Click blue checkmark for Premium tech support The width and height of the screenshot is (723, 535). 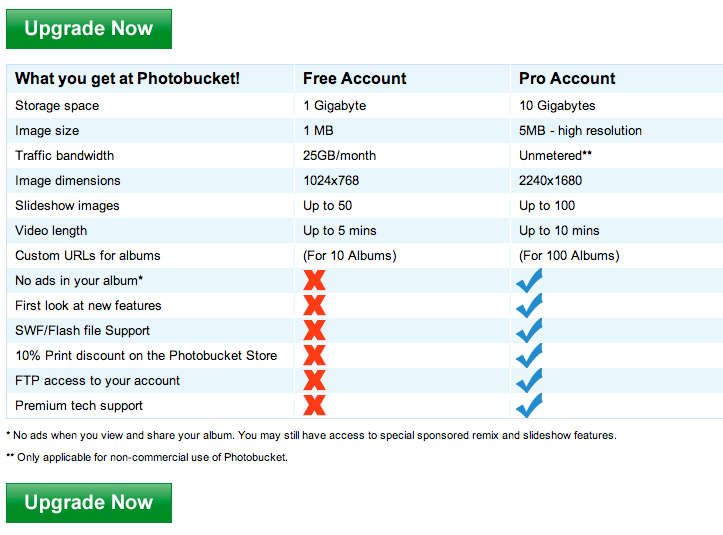point(530,406)
